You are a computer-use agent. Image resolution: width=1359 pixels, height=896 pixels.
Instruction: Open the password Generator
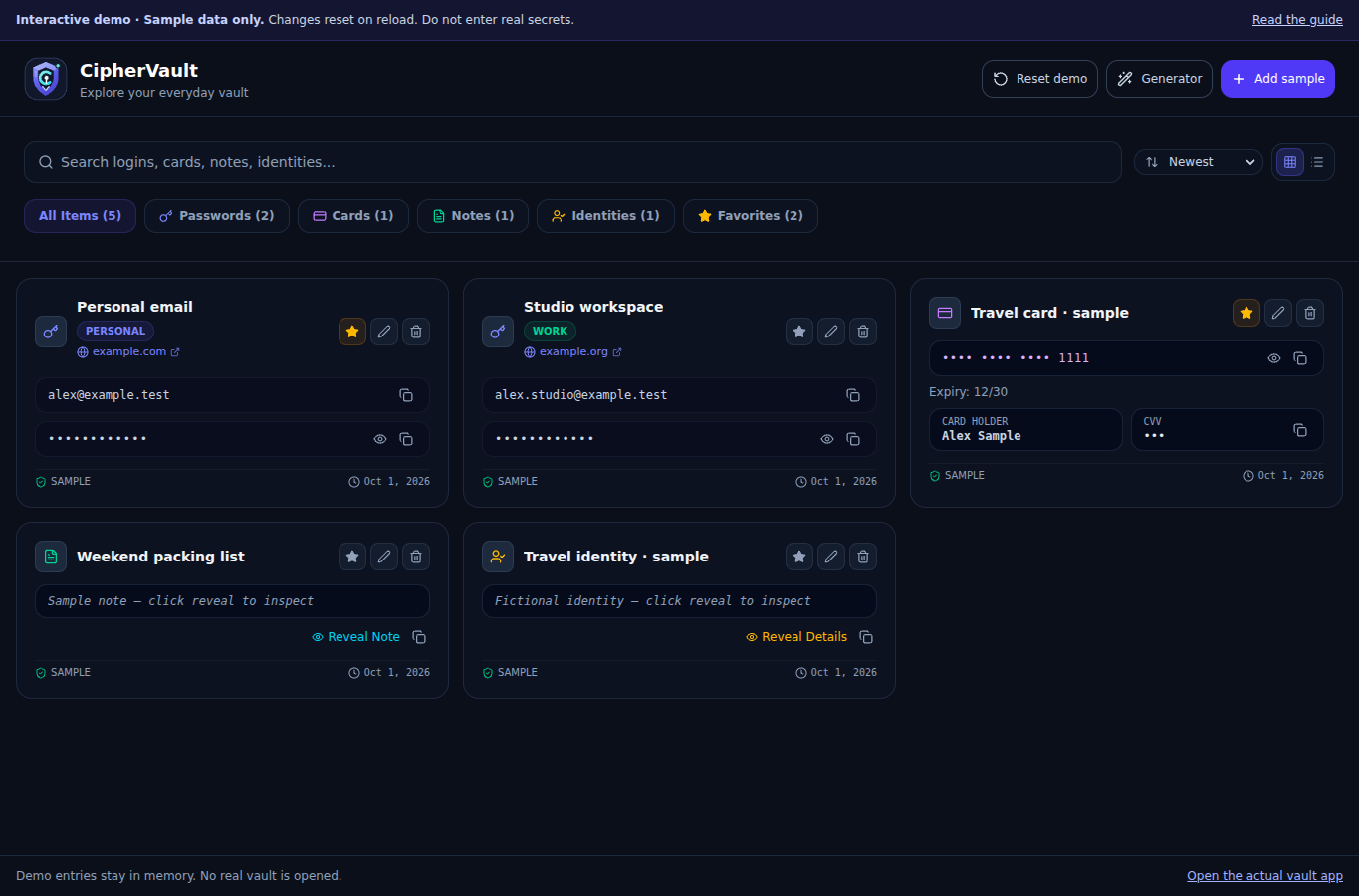coord(1159,79)
